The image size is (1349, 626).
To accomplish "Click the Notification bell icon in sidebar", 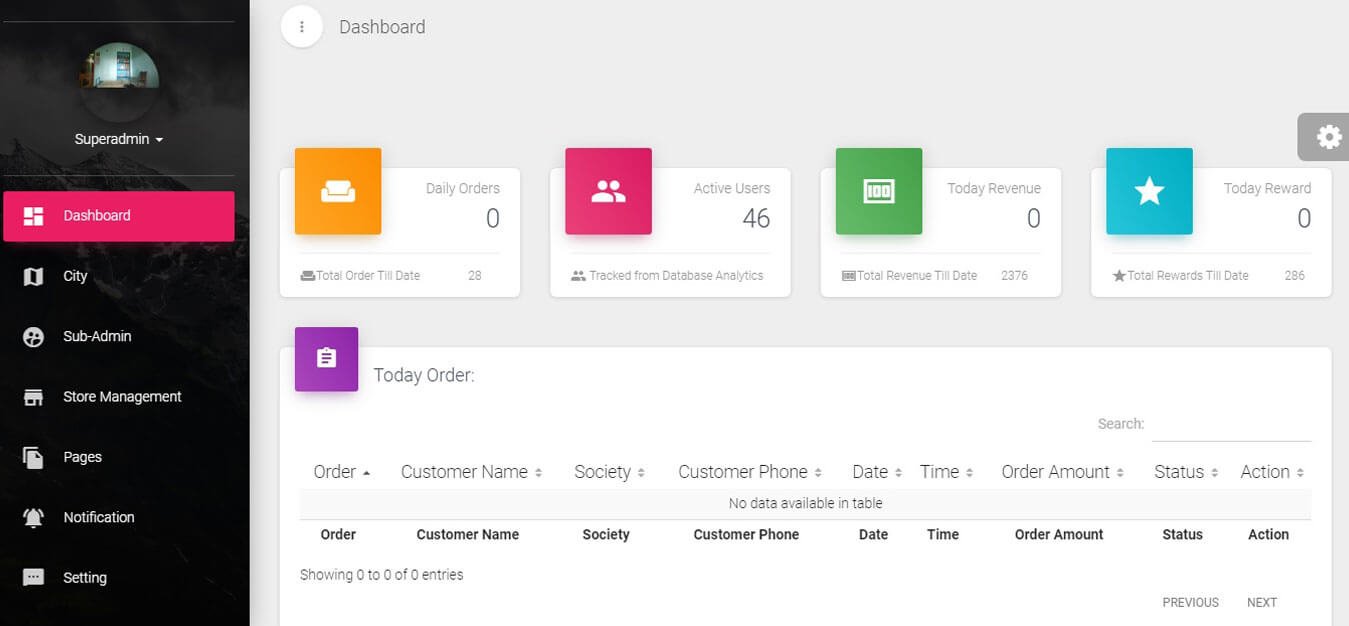I will pyautogui.click(x=33, y=517).
